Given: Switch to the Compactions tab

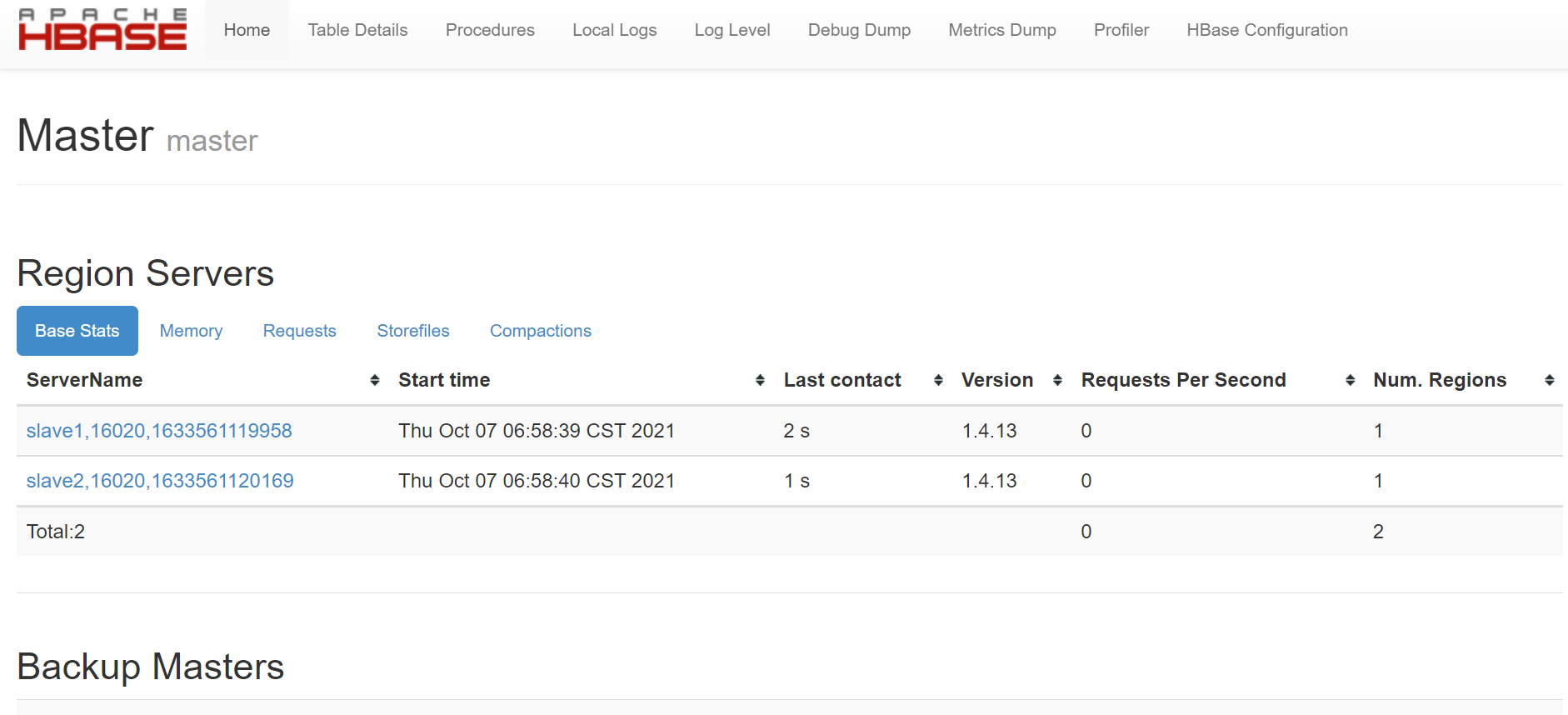Looking at the screenshot, I should [541, 331].
